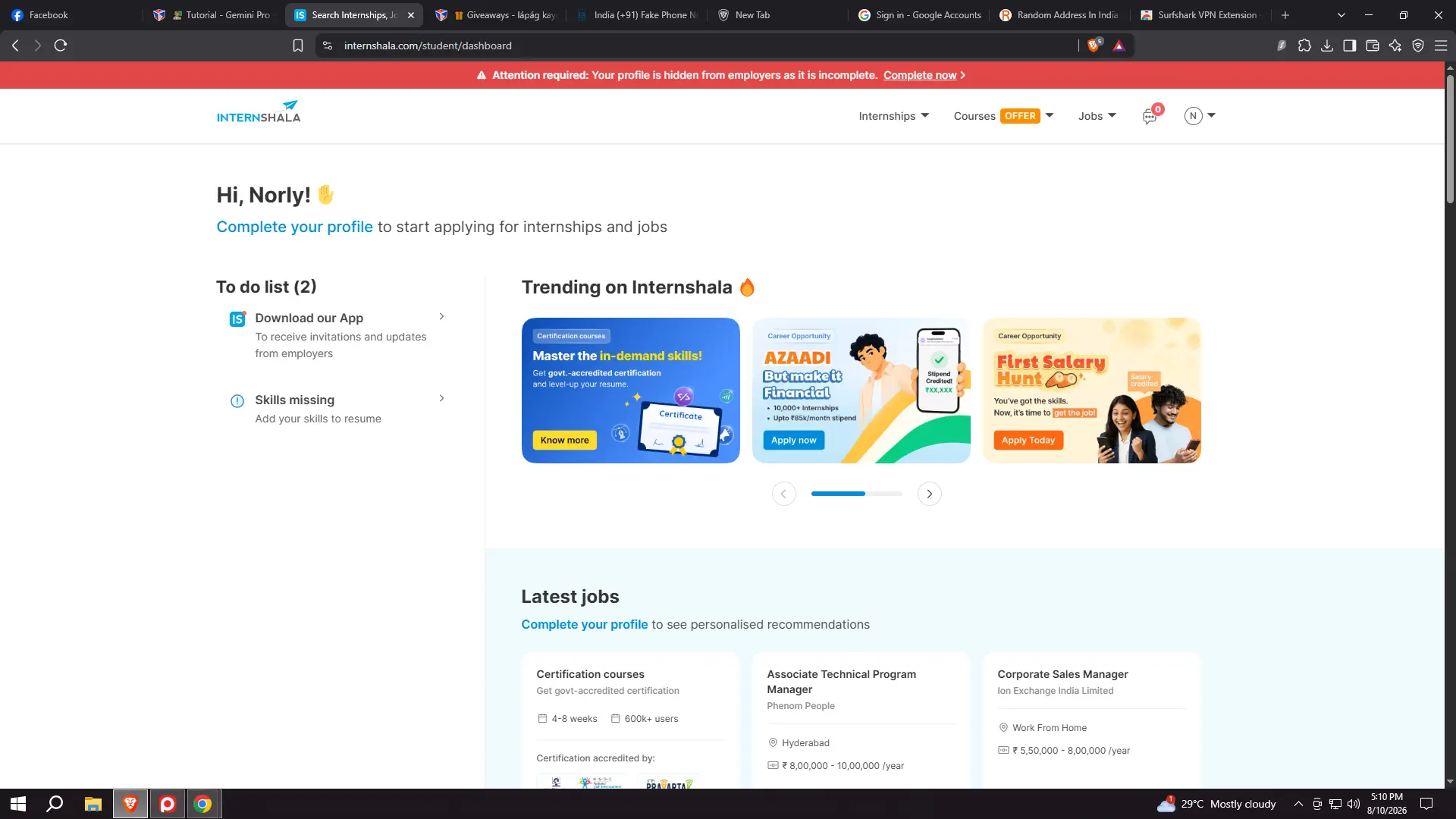Image resolution: width=1456 pixels, height=819 pixels.
Task: Click Google Chrome taskbar icon
Action: click(x=202, y=804)
